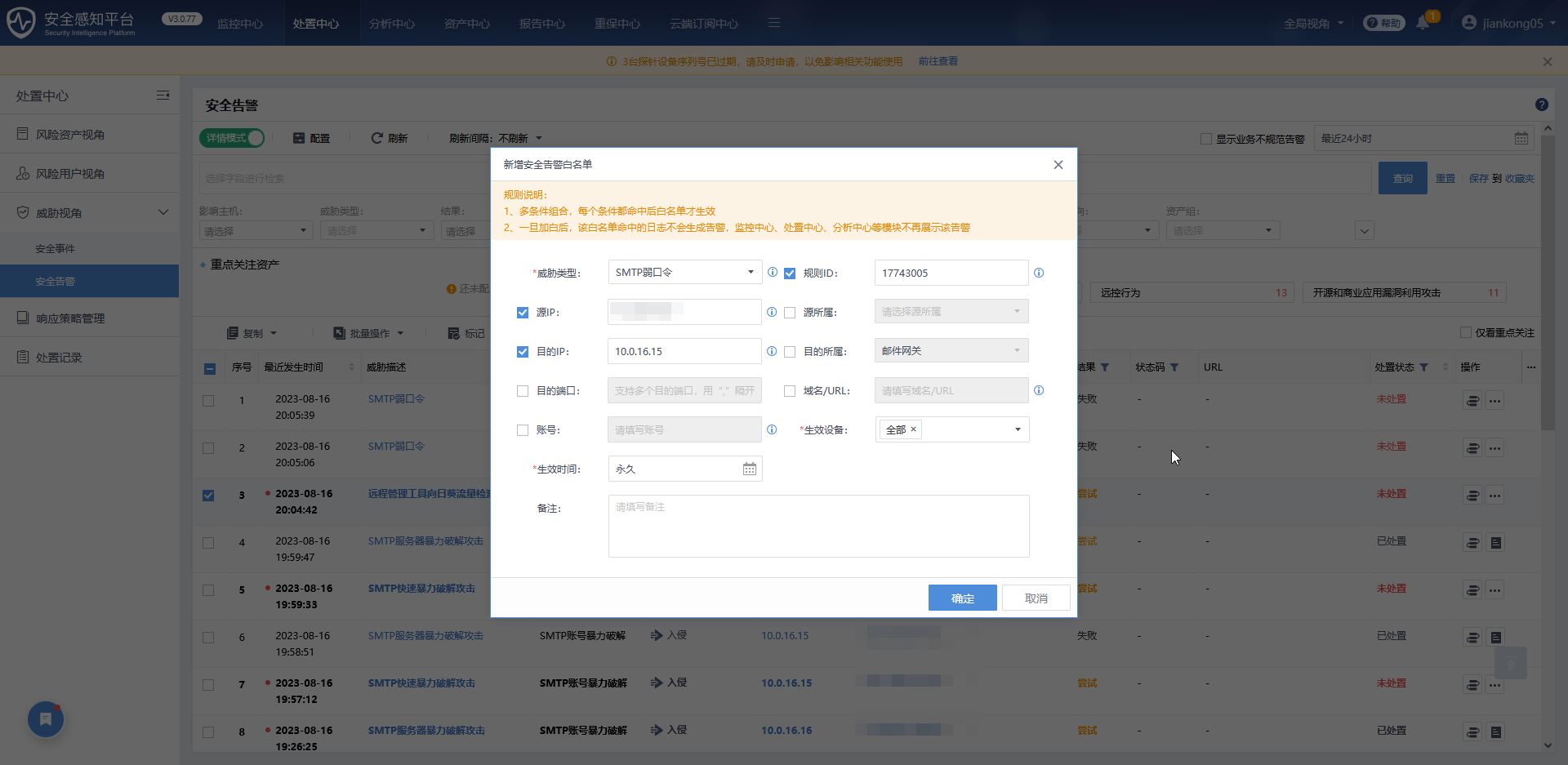Viewport: 1568px width, 765px height.
Task: Open the more options icon in row 2
Action: tap(1494, 448)
